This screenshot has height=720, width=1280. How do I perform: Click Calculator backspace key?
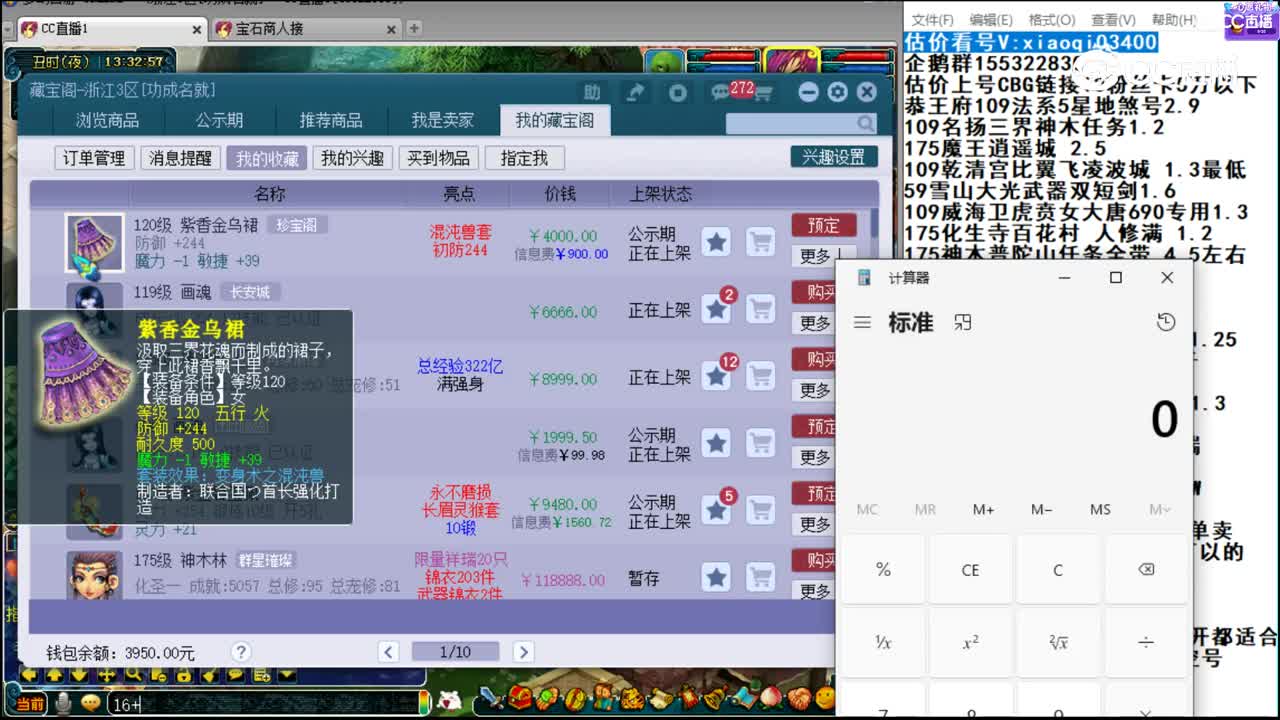tap(1146, 569)
